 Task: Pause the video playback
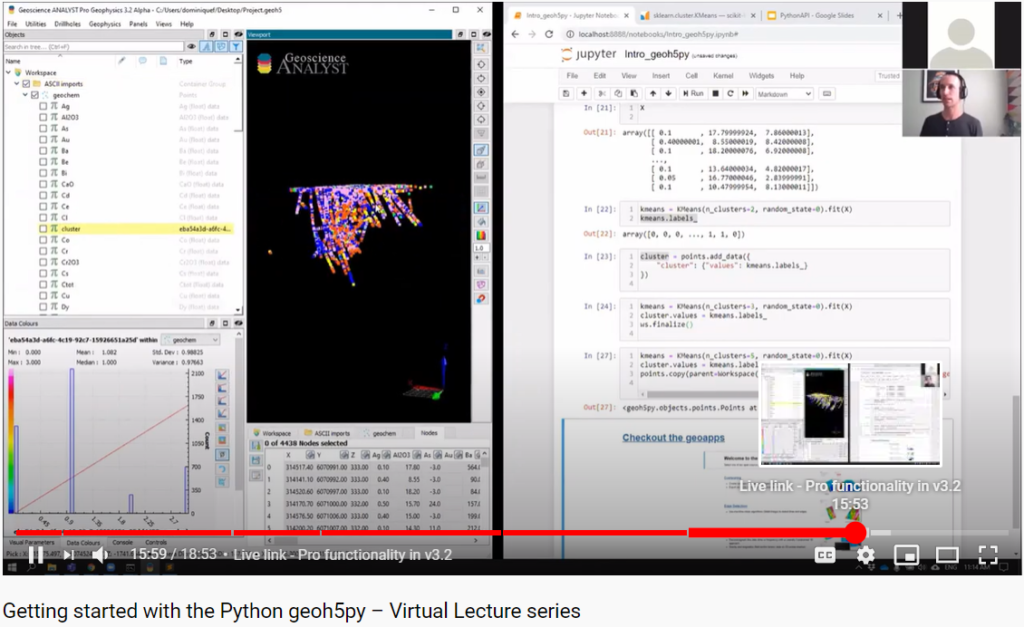tap(35, 555)
